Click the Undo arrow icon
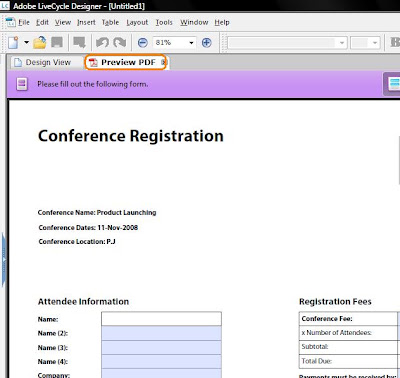The height and width of the screenshot is (378, 400). [x=102, y=43]
